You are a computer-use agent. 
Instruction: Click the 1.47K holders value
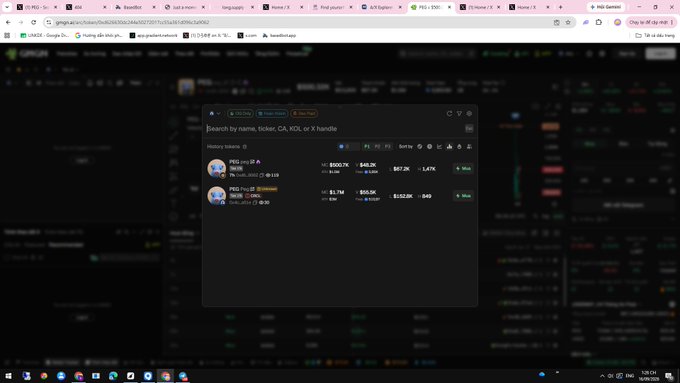[429, 169]
